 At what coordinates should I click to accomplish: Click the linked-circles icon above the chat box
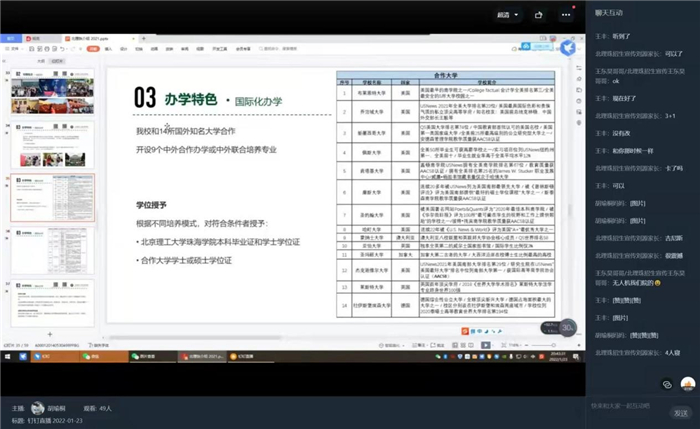click(x=667, y=384)
